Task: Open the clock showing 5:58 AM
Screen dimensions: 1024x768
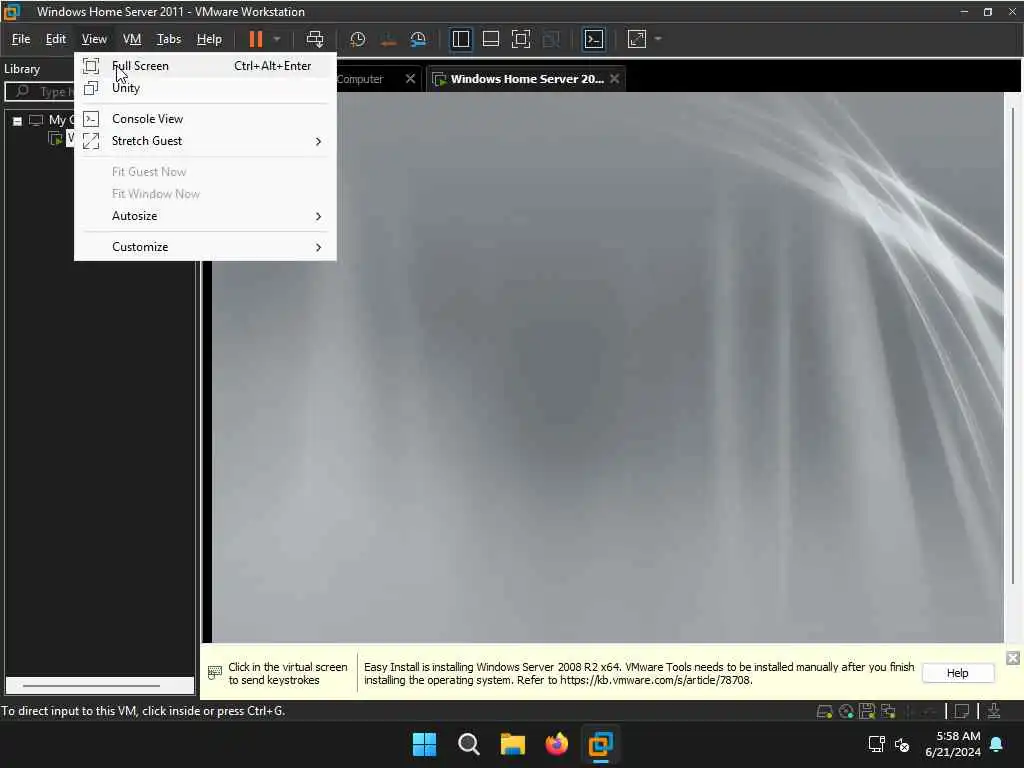Action: point(952,744)
